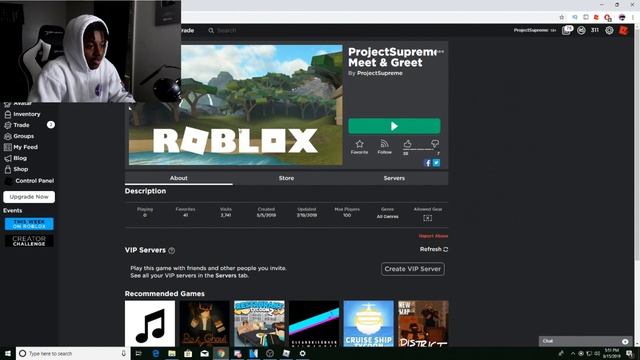Open the Roblox Studio taskbar icon
640x360 pixels.
pos(286,353)
